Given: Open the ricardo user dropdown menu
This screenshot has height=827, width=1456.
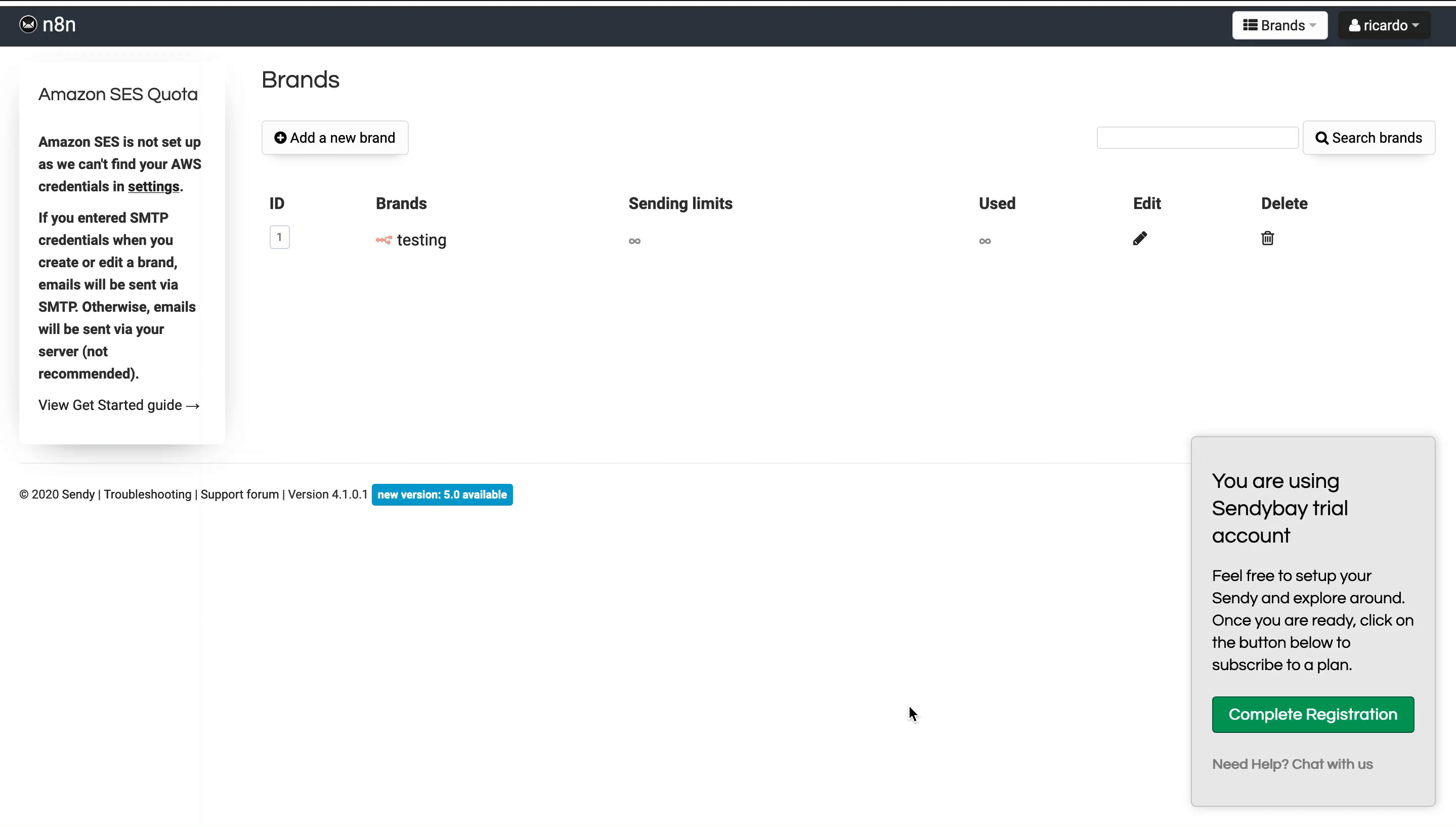Looking at the screenshot, I should tap(1383, 26).
